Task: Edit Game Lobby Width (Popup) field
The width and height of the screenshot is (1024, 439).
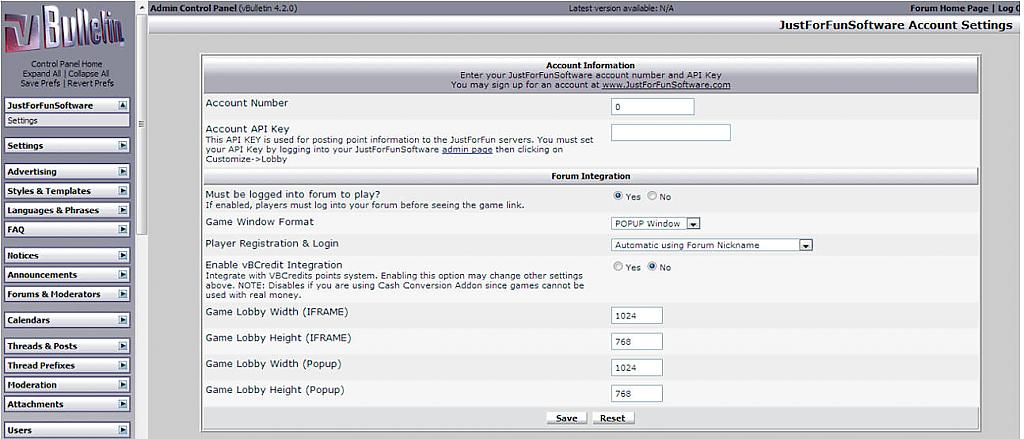Action: pos(637,367)
